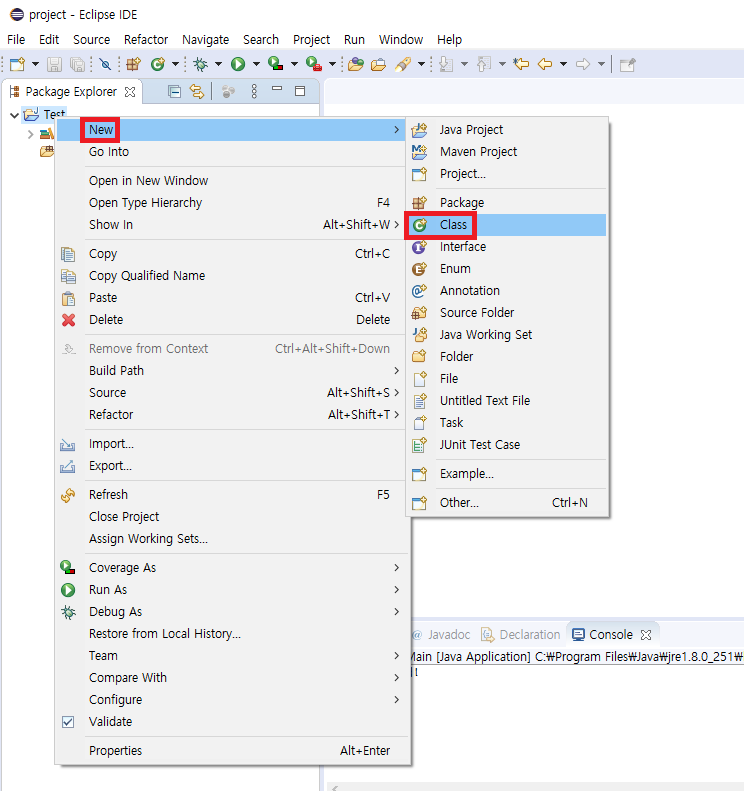Open dropdown arrow beside Debug icon
744x791 pixels.
218,64
